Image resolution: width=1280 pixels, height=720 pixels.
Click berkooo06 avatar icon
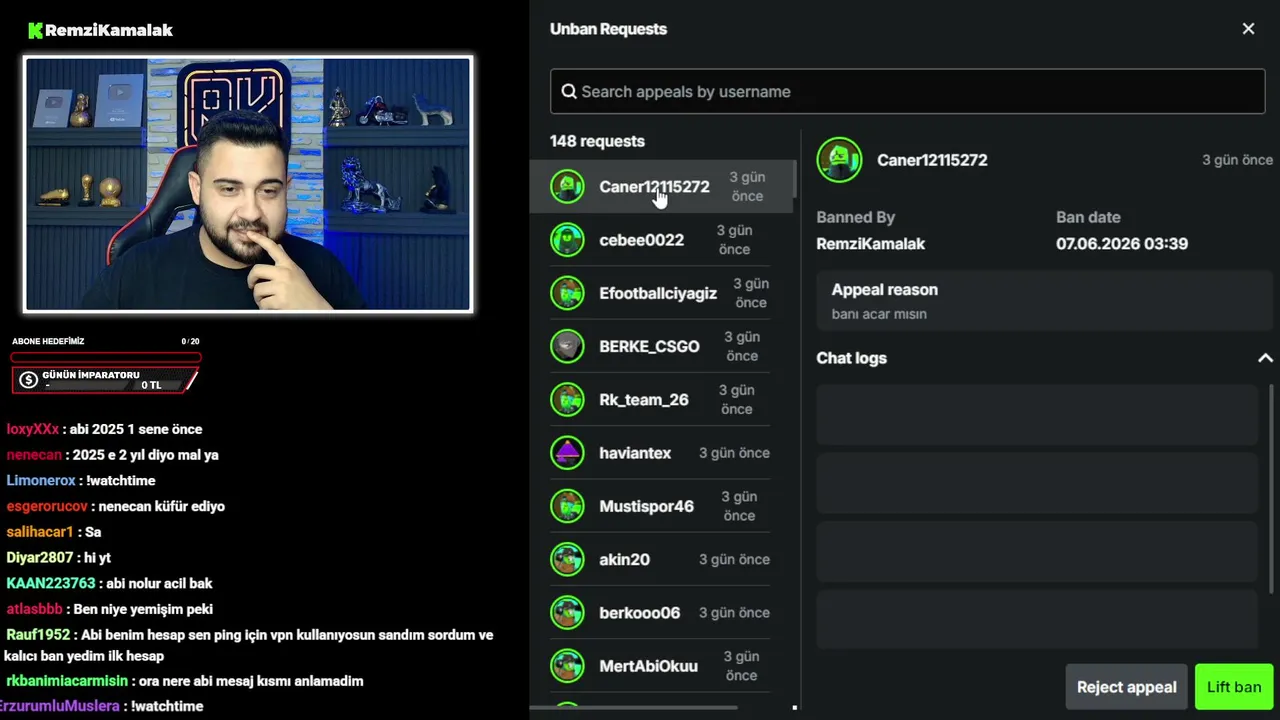coord(567,613)
